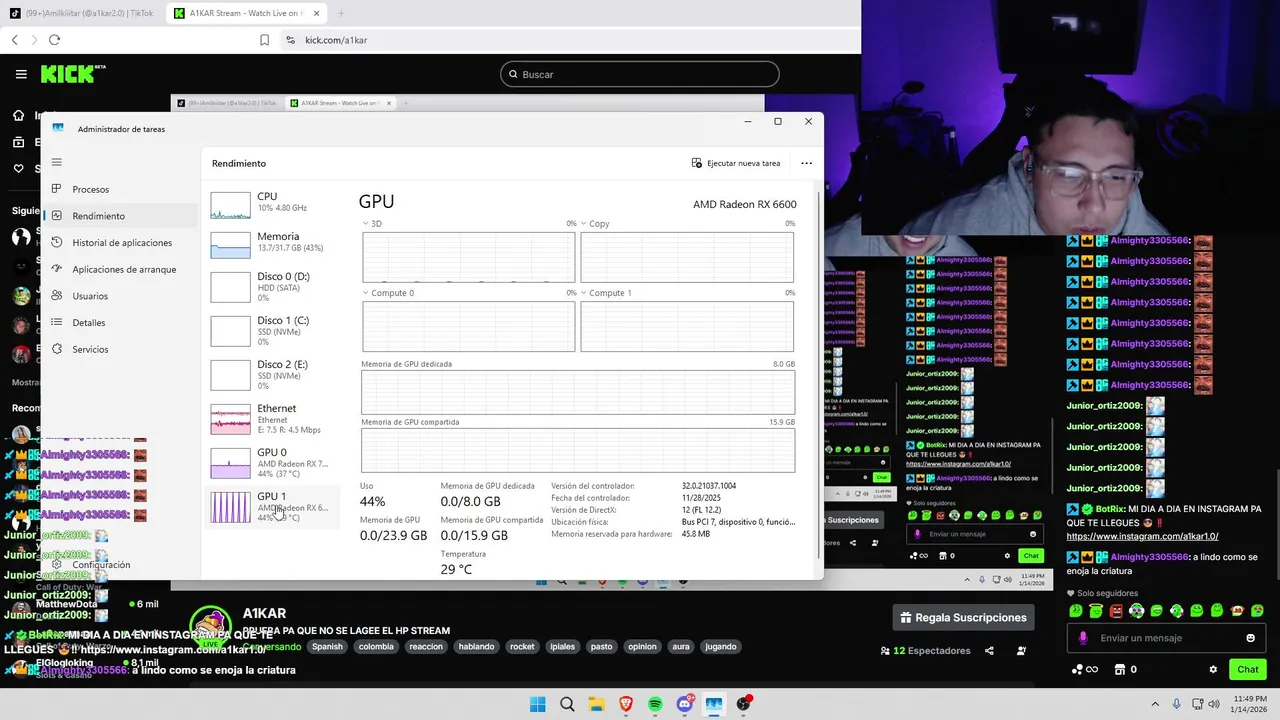Open a new browser tab
The height and width of the screenshot is (720, 1280).
click(340, 13)
